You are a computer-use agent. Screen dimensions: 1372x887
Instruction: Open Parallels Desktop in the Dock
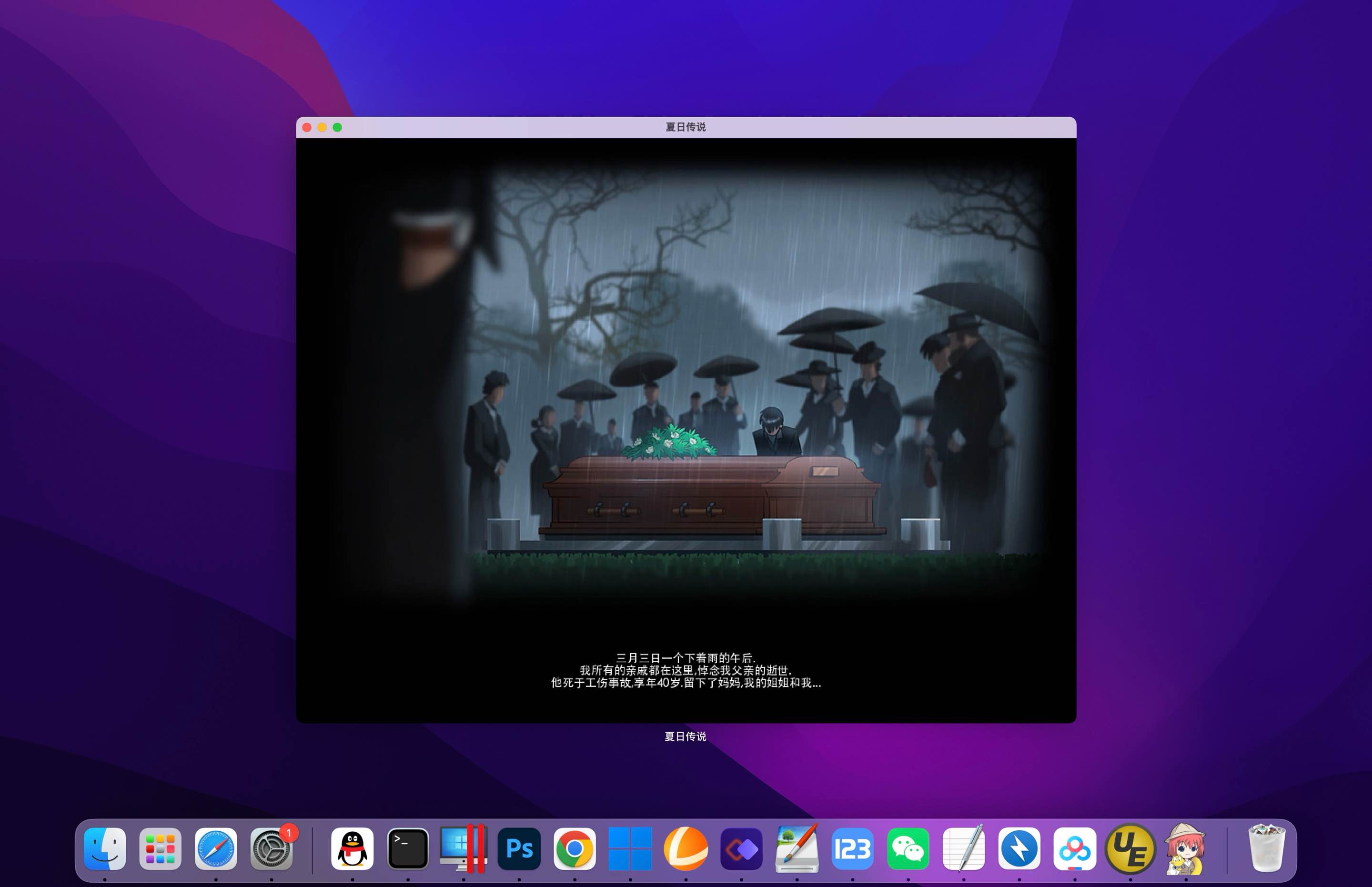(464, 849)
